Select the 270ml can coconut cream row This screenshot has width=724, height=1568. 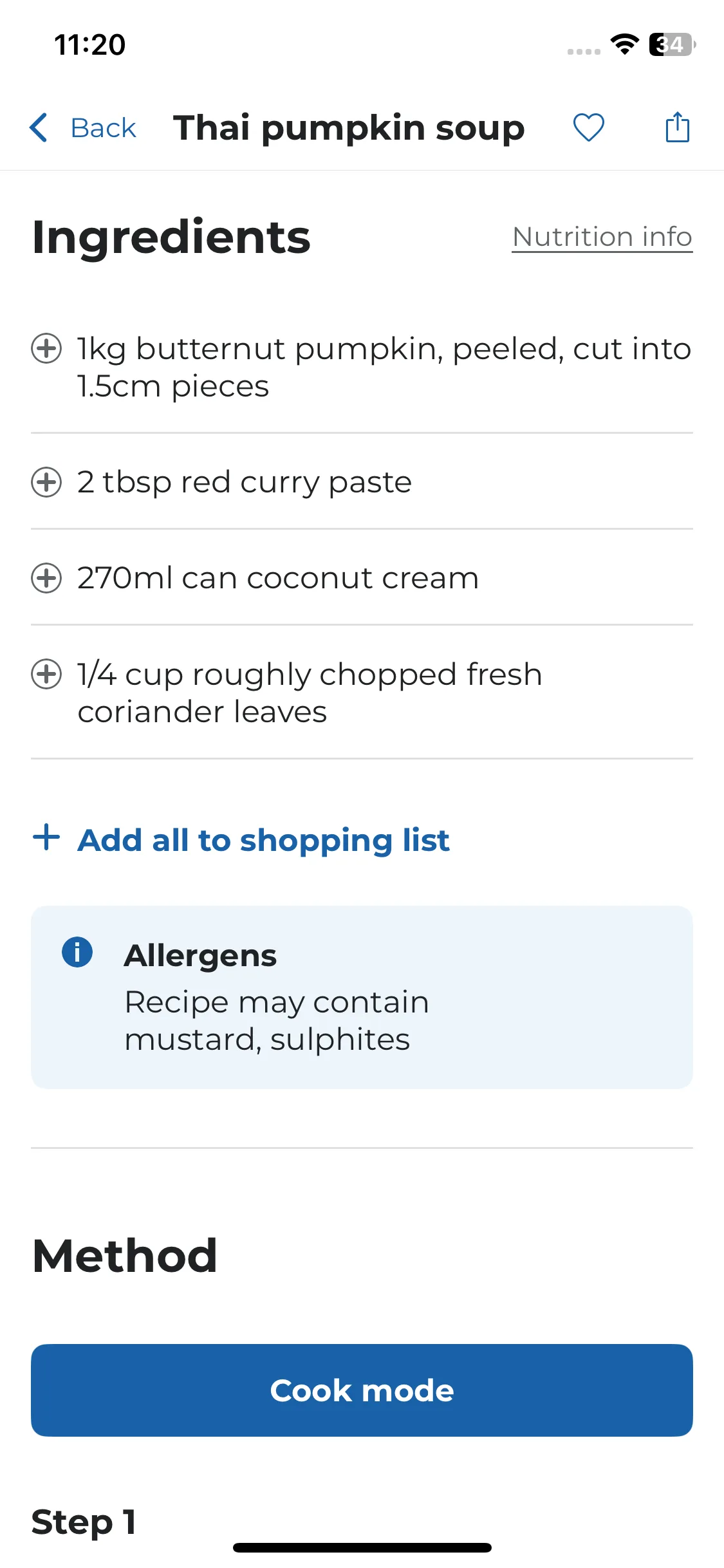[x=362, y=577]
